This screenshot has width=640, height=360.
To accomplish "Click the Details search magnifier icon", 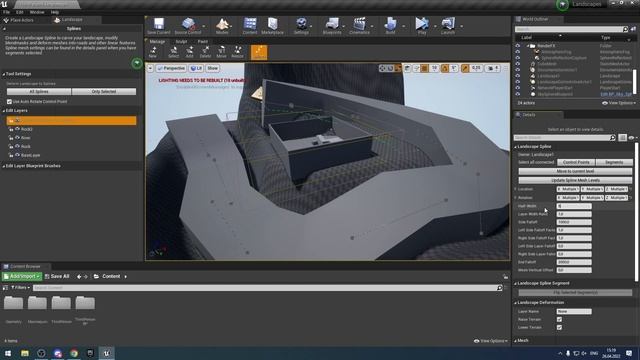I will pos(613,138).
